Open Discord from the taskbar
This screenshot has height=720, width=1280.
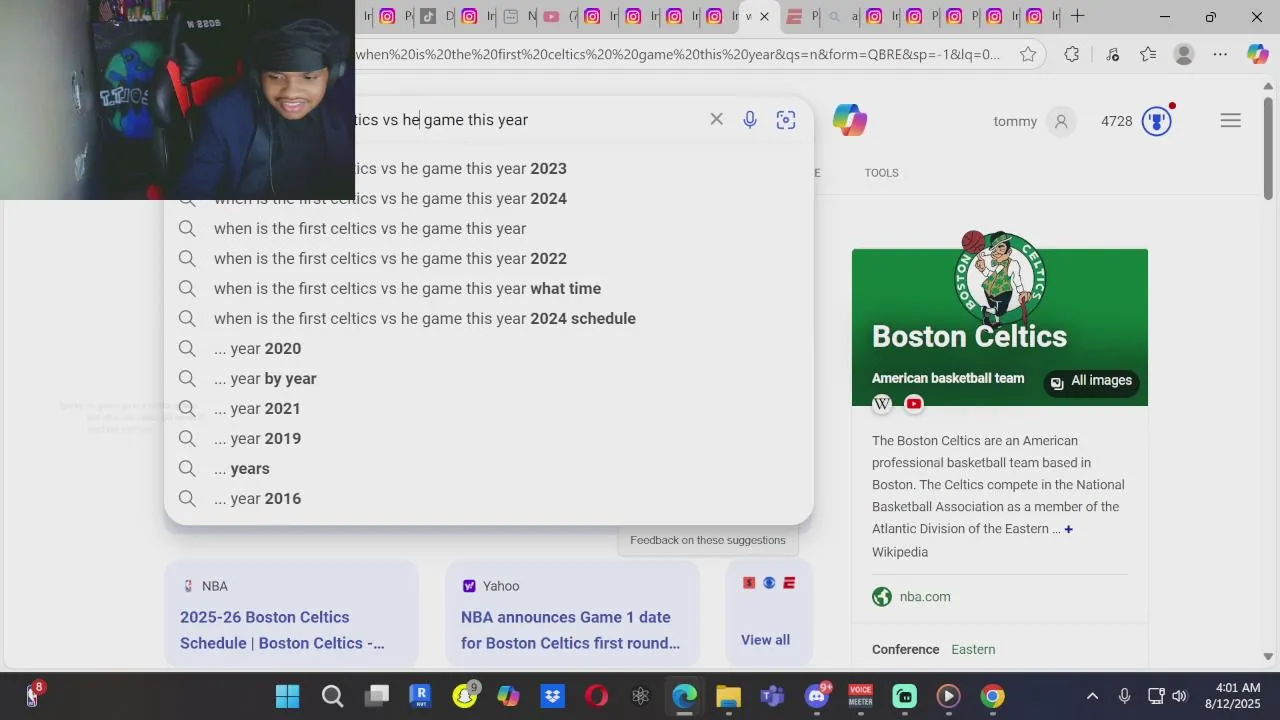pos(817,696)
